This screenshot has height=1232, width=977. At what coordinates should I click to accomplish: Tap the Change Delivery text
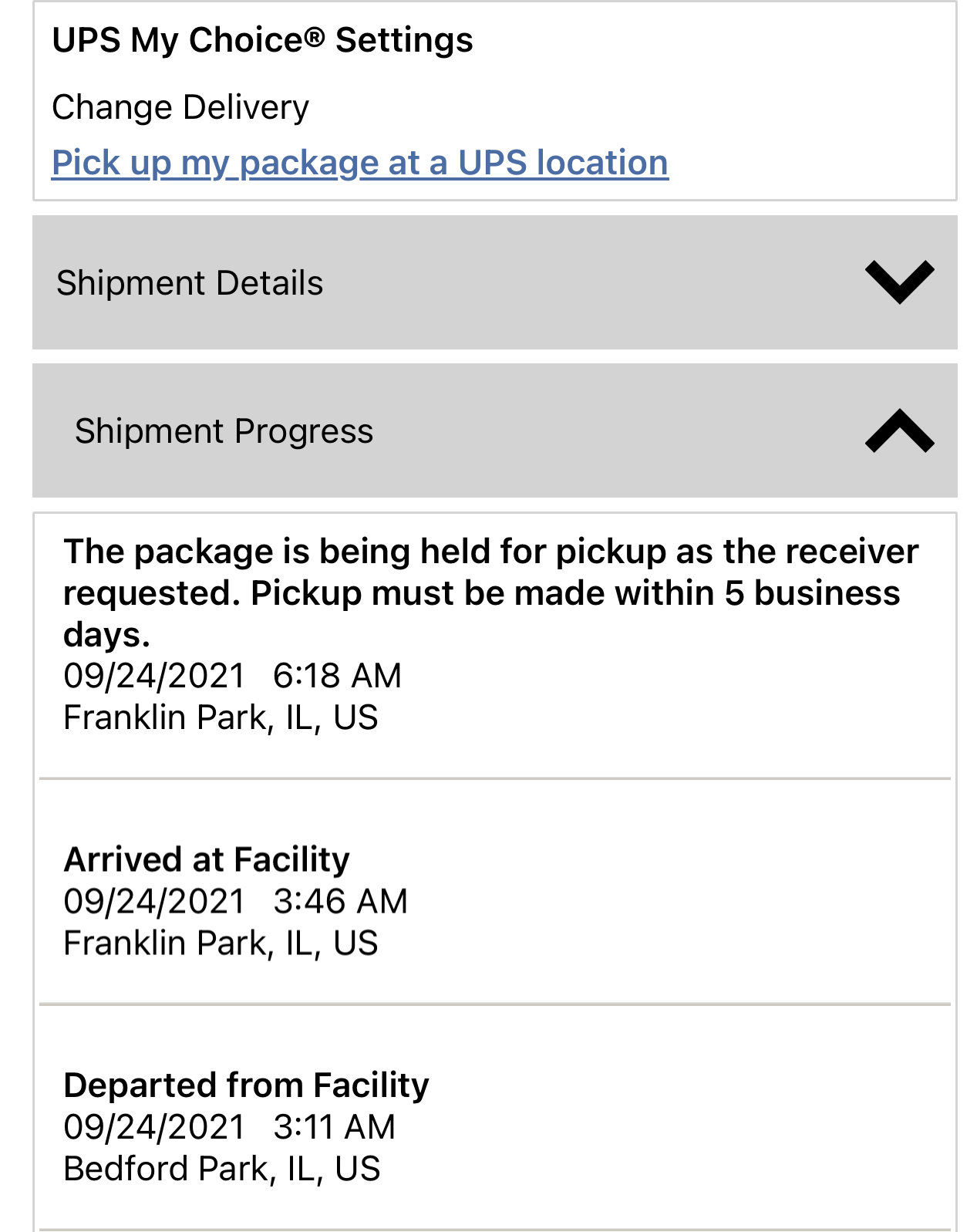coord(180,107)
